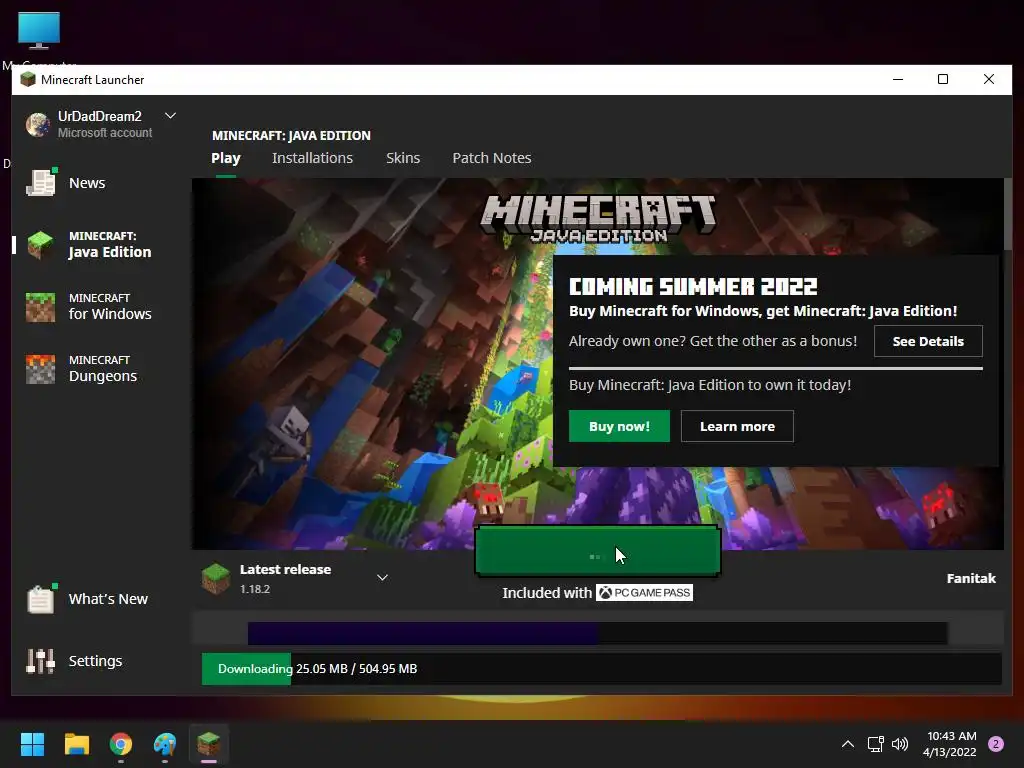Switch to the Play tab
Screen dimensions: 1024x768
(x=226, y=158)
